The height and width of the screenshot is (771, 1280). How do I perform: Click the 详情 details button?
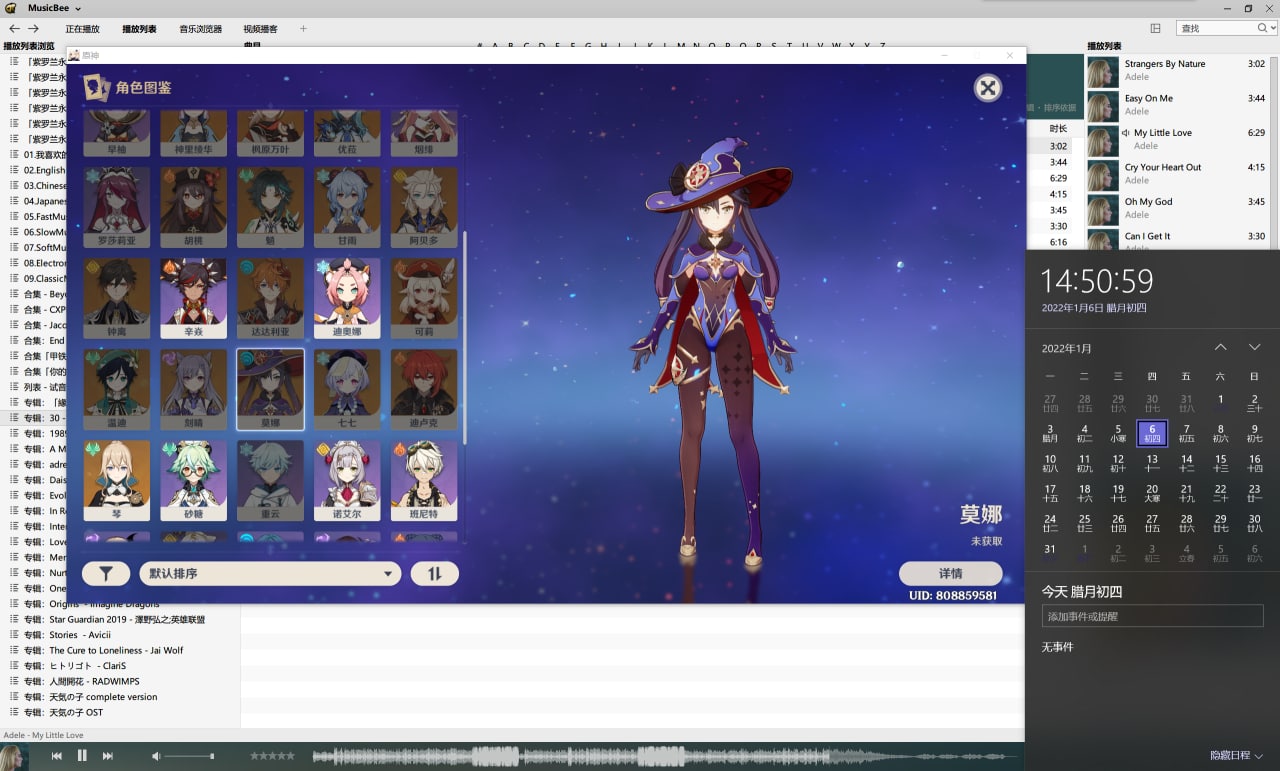950,574
